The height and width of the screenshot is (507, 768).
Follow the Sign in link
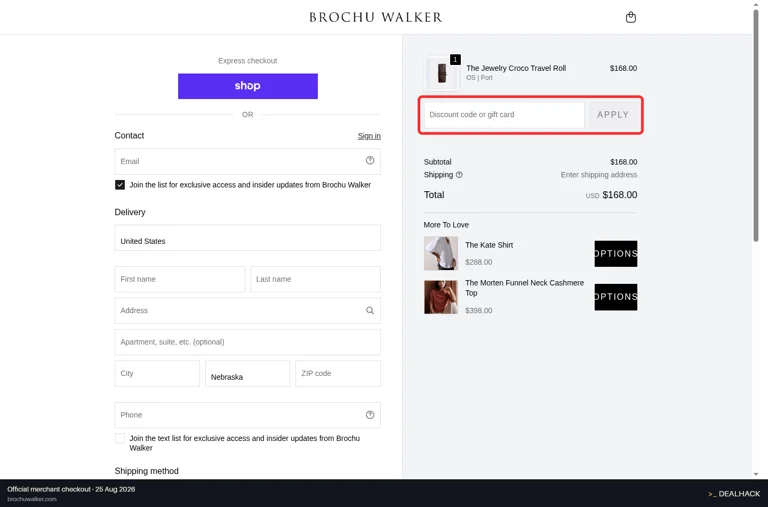click(369, 136)
